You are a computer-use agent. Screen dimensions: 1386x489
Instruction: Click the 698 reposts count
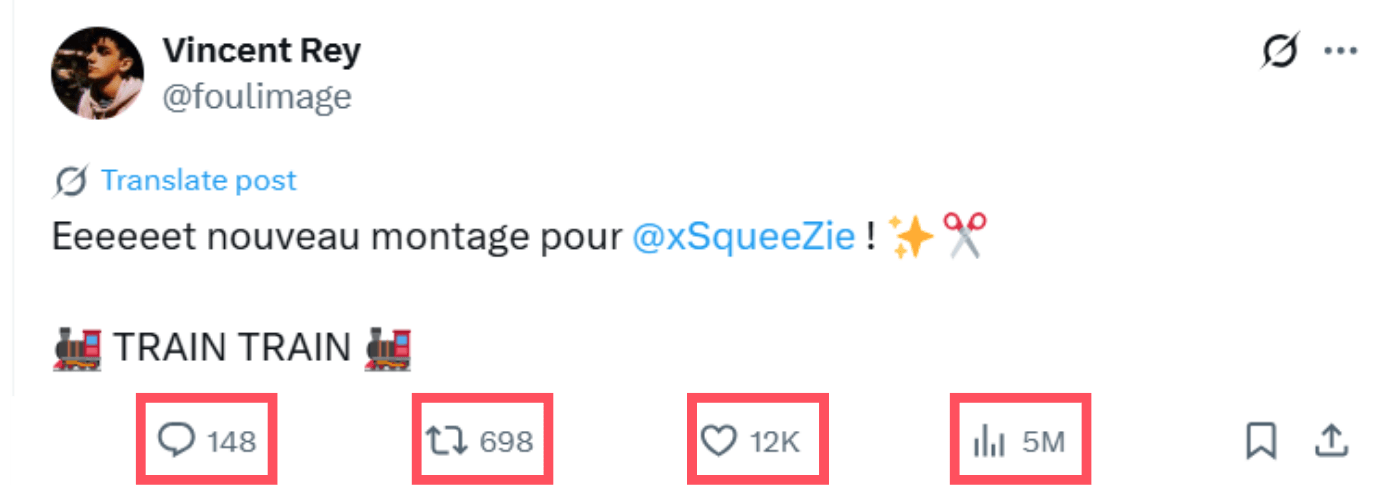pos(506,441)
